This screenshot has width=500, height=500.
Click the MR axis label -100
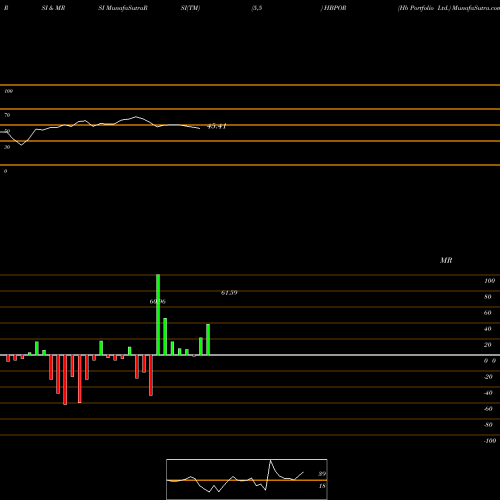(490, 441)
